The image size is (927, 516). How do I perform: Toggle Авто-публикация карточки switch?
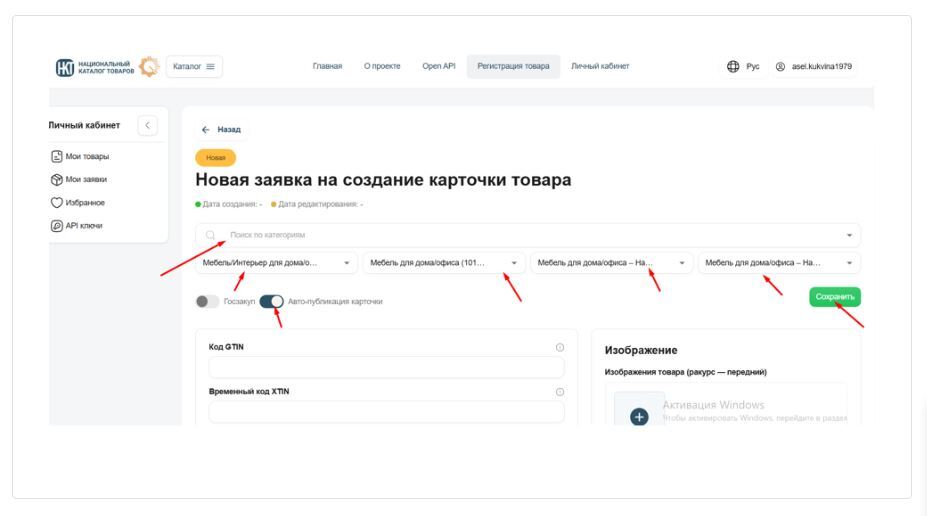click(271, 301)
